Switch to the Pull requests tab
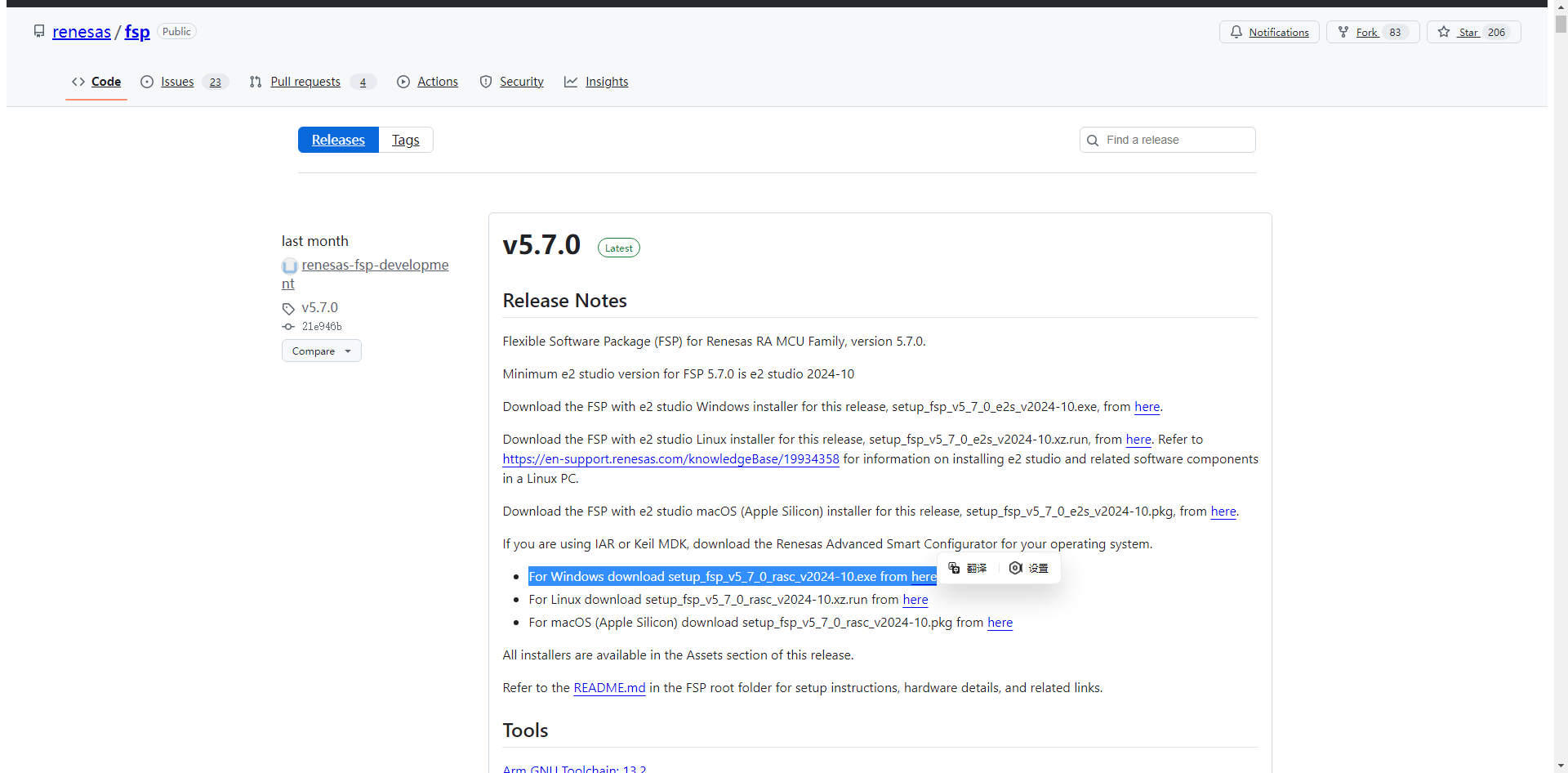Image resolution: width=1568 pixels, height=773 pixels. click(x=305, y=82)
